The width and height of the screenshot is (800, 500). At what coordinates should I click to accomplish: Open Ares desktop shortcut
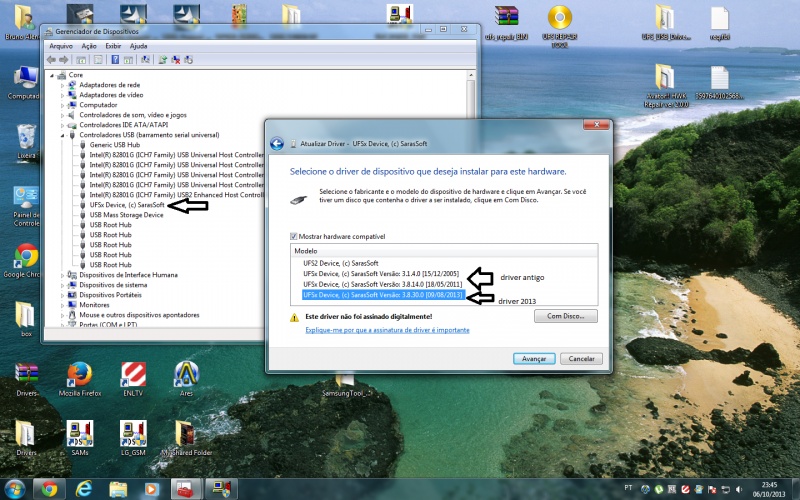pos(186,379)
